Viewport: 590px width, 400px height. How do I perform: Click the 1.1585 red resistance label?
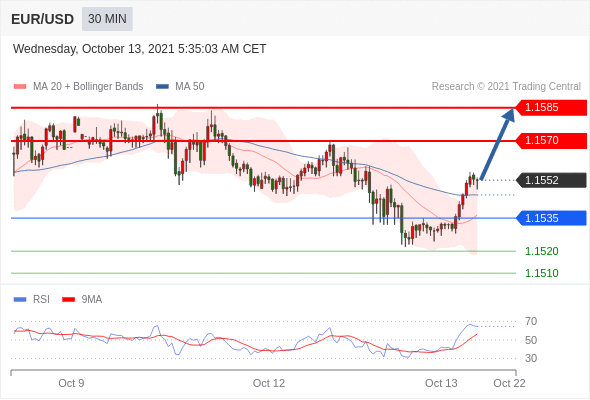pos(551,108)
